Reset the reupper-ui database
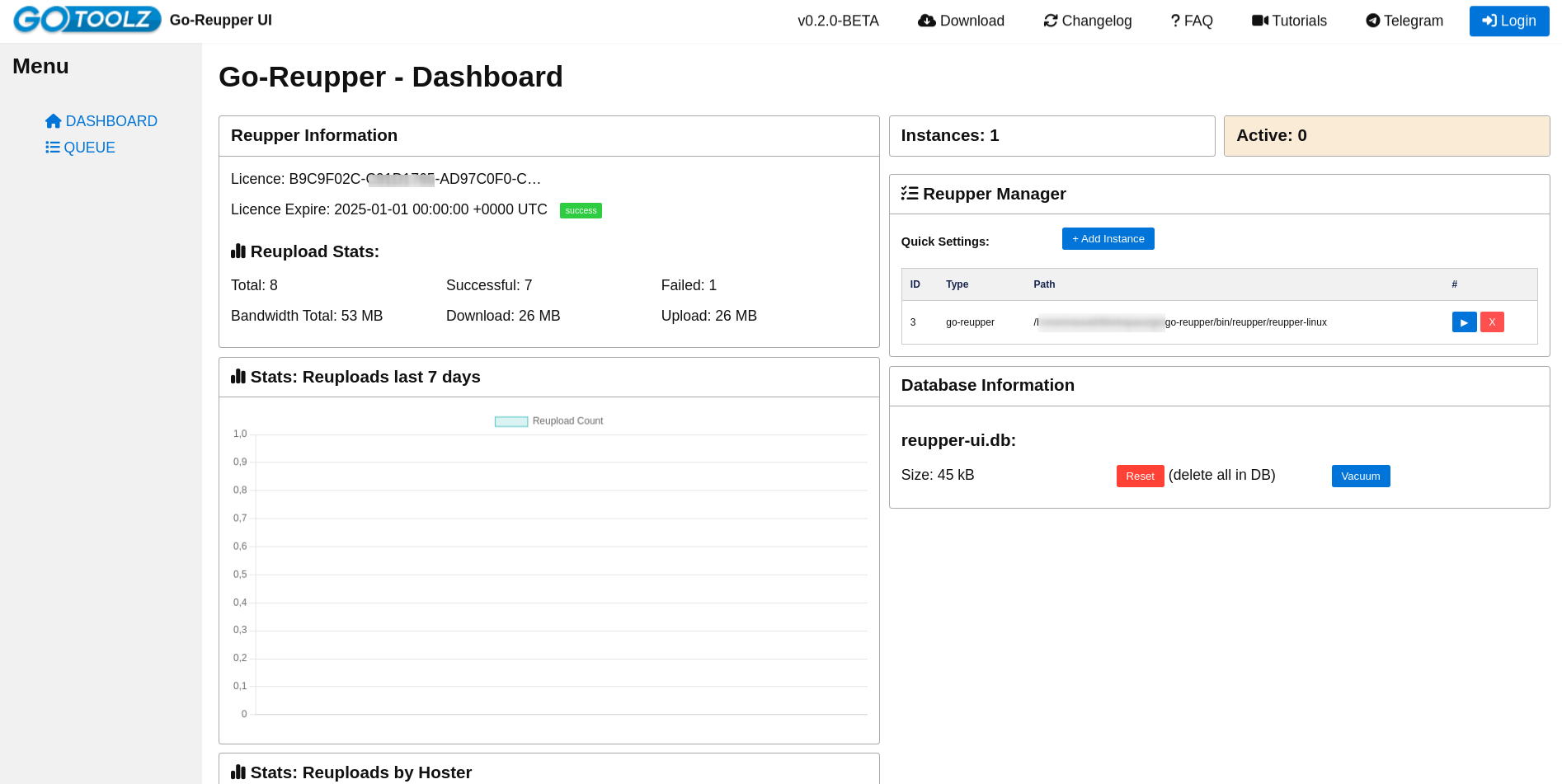 pos(1140,477)
